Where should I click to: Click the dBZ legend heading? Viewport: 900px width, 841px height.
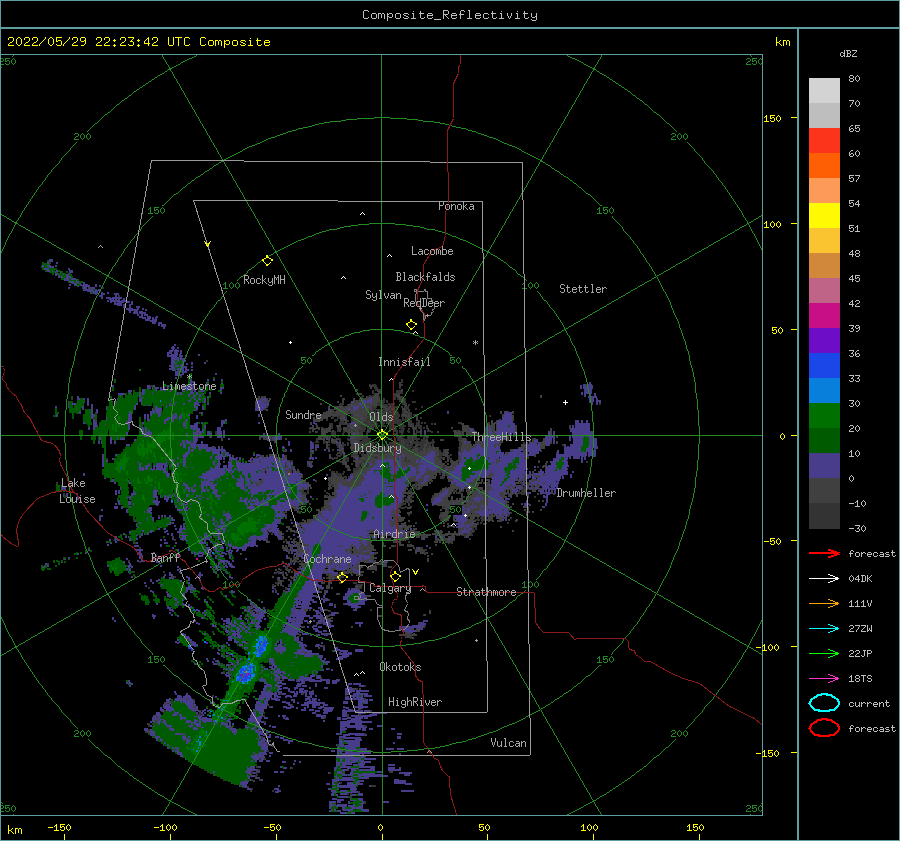coord(848,53)
